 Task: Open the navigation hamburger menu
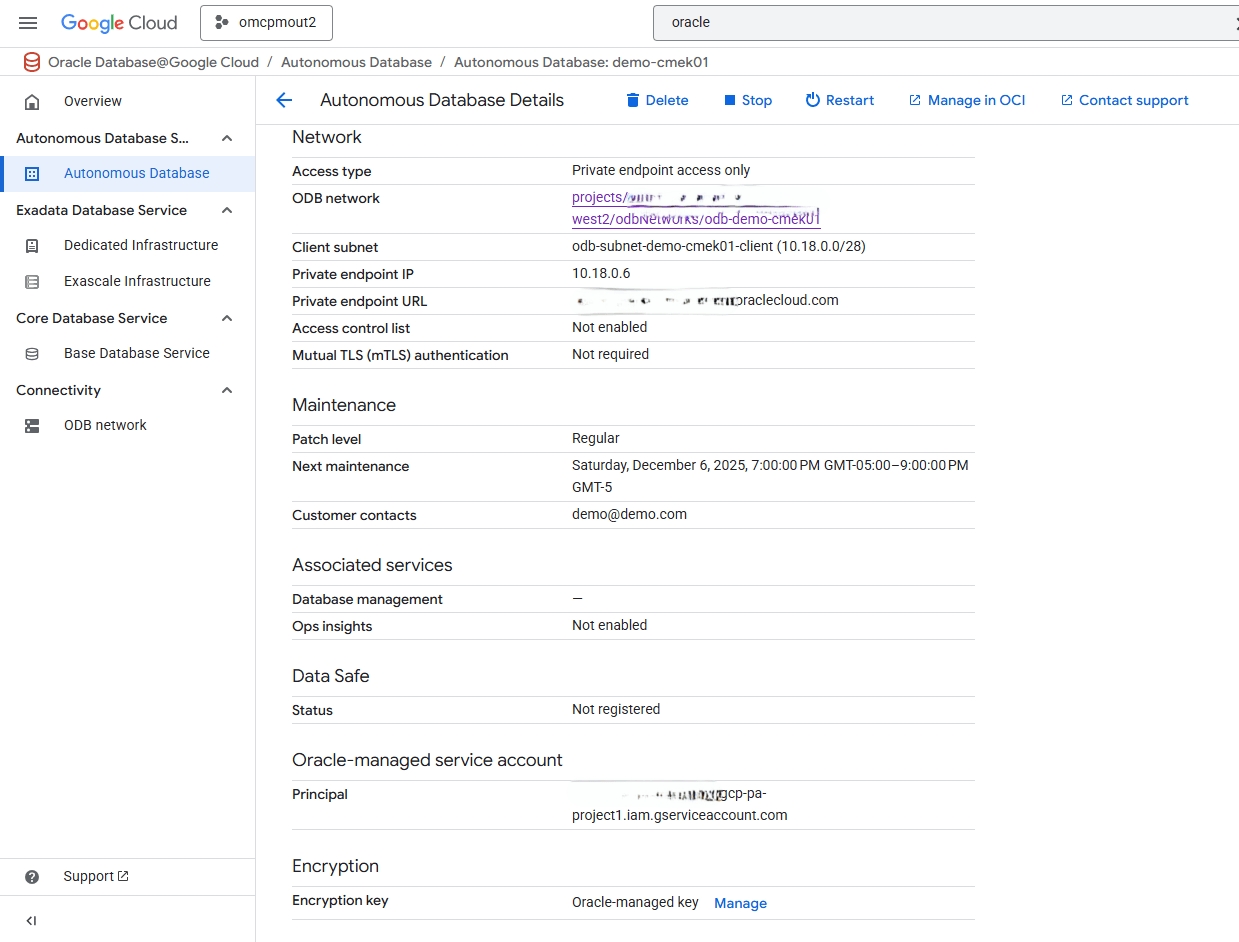click(27, 22)
